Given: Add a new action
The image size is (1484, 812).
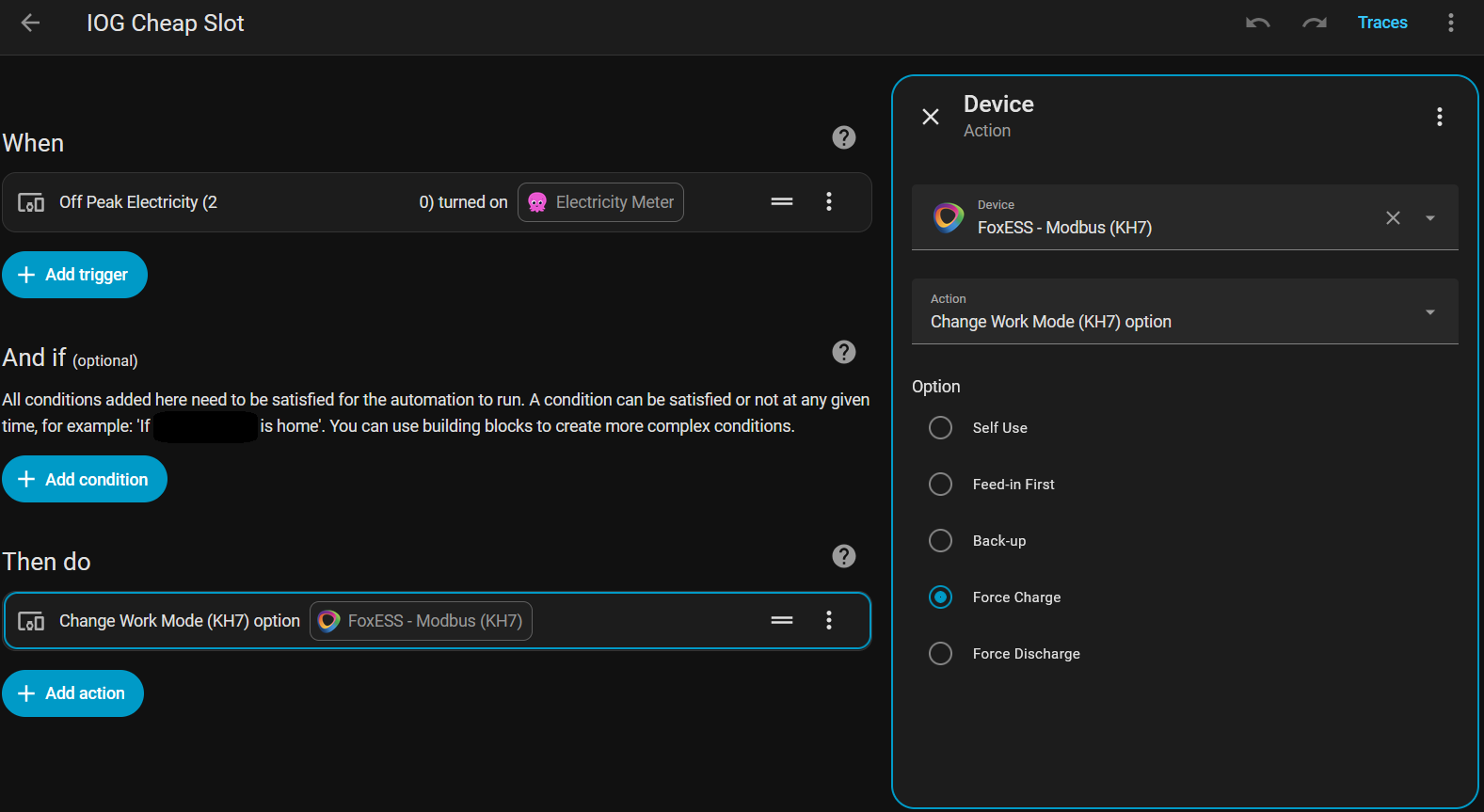Looking at the screenshot, I should [x=72, y=693].
